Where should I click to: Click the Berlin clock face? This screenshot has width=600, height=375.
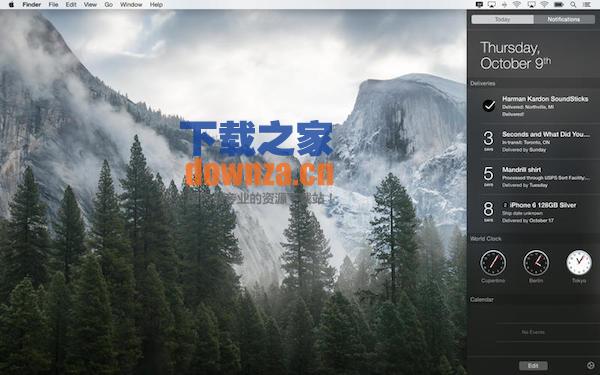[536, 263]
